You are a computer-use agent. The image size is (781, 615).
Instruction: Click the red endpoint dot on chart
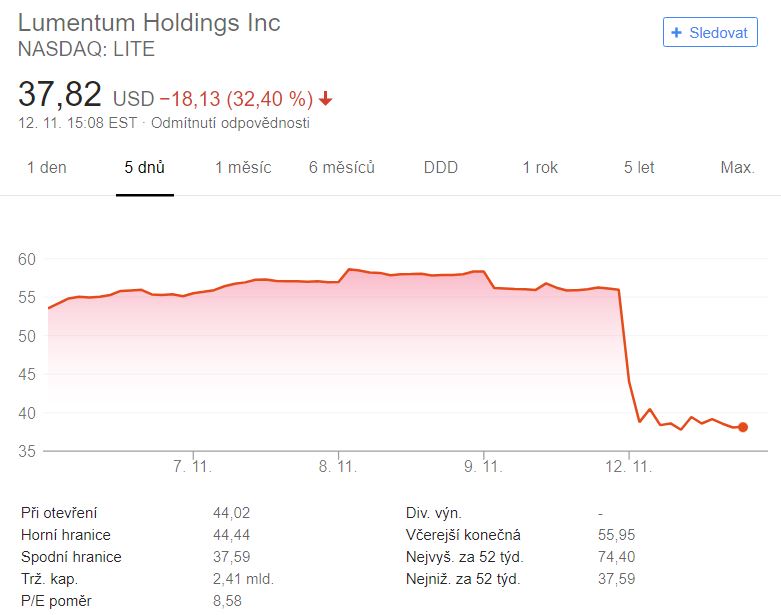click(x=743, y=427)
